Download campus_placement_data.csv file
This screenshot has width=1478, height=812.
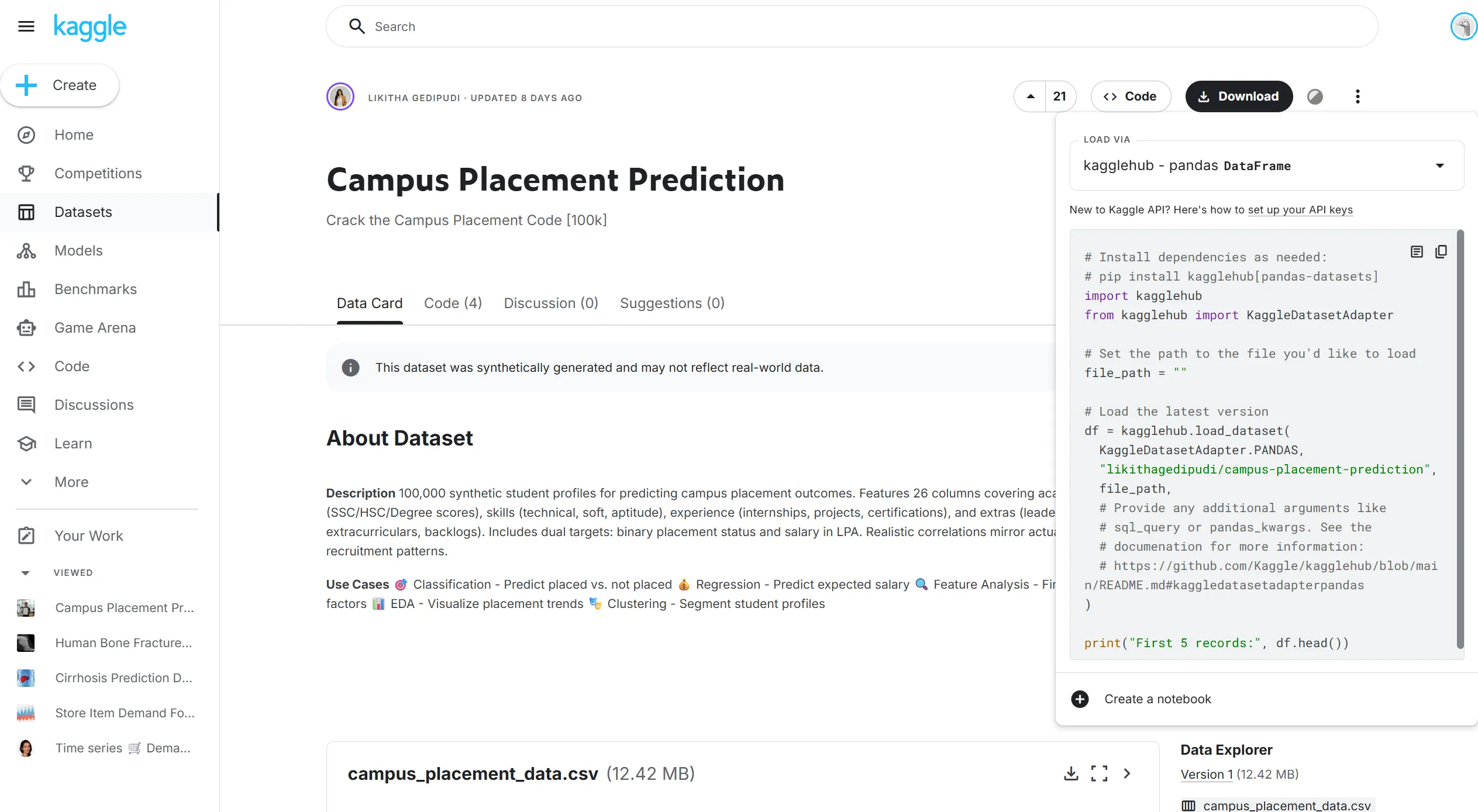(x=1071, y=773)
